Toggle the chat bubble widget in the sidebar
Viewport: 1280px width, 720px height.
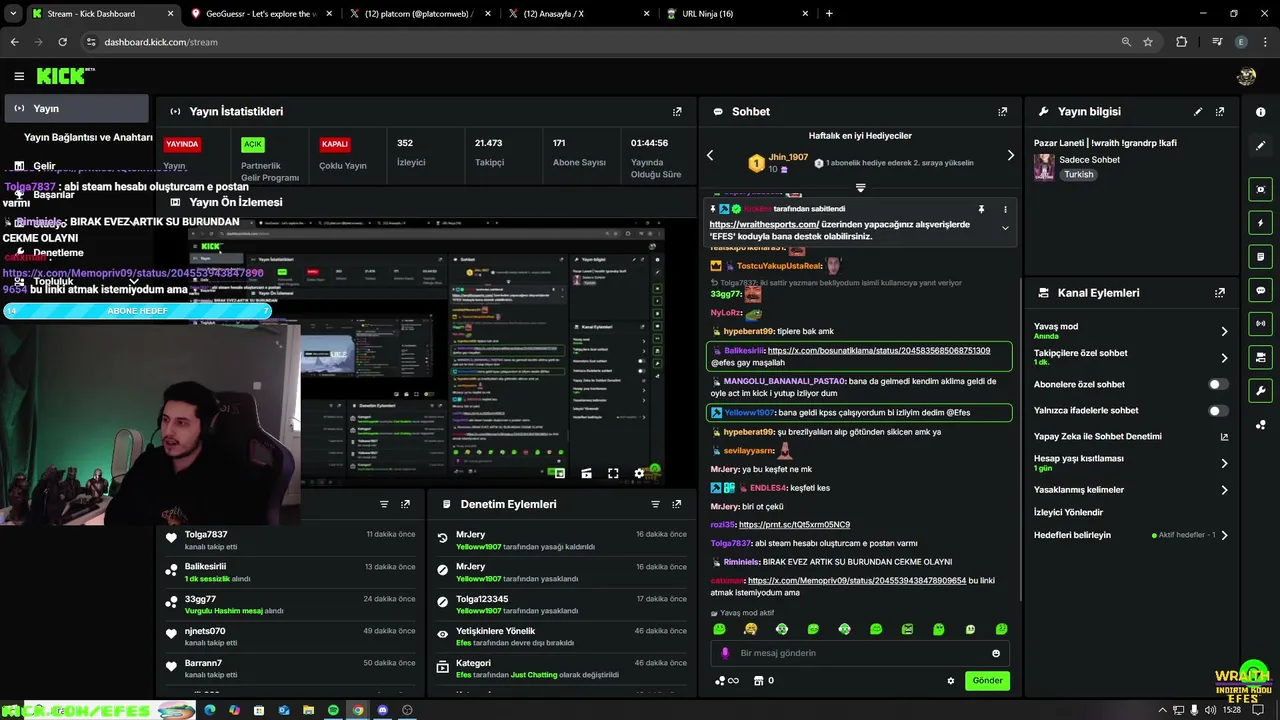click(x=1261, y=290)
